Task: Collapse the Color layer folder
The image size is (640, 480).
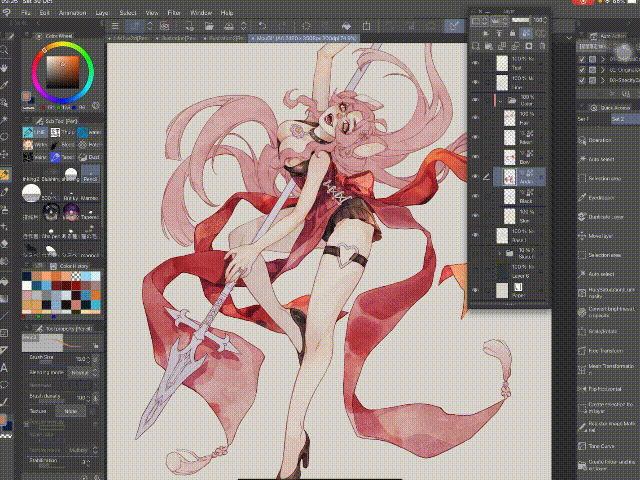Action: click(500, 100)
